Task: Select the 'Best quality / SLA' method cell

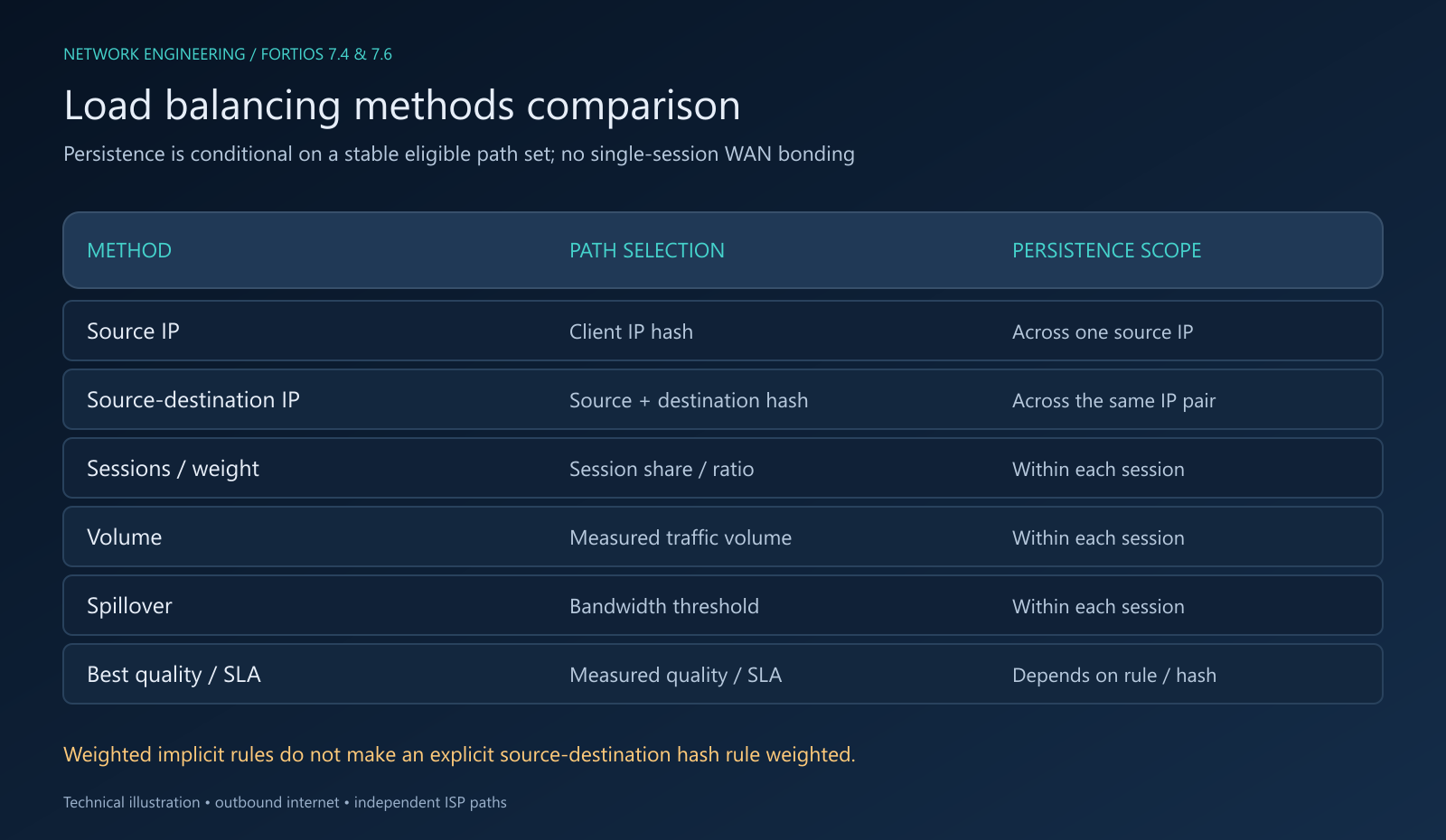Action: 174,675
